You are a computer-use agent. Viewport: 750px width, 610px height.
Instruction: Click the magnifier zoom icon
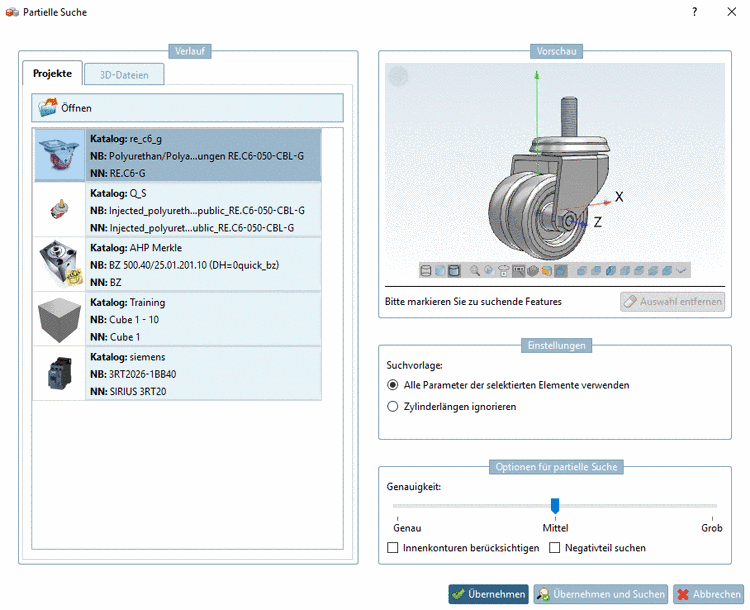pyautogui.click(x=475, y=271)
